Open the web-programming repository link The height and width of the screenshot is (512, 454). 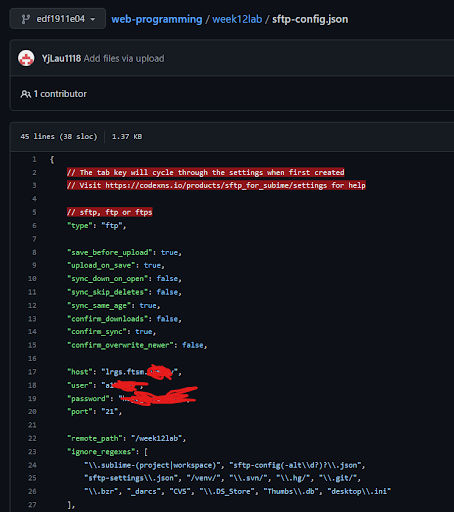tap(157, 19)
